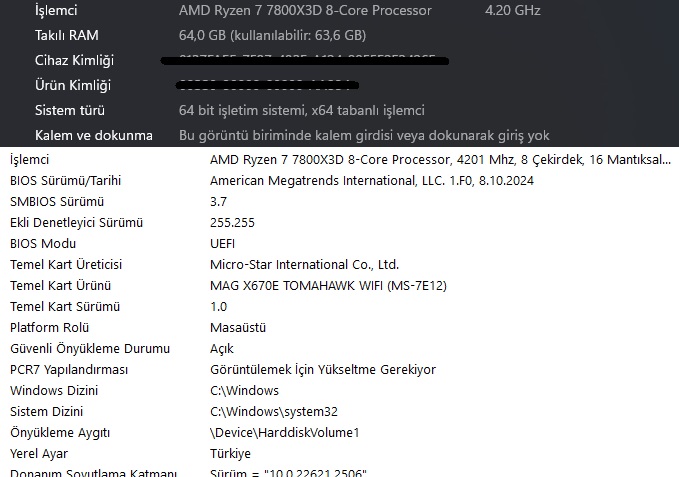Image resolution: width=679 pixels, height=477 pixels.
Task: Select the BIOS Modu row
Action: [x=43, y=244]
